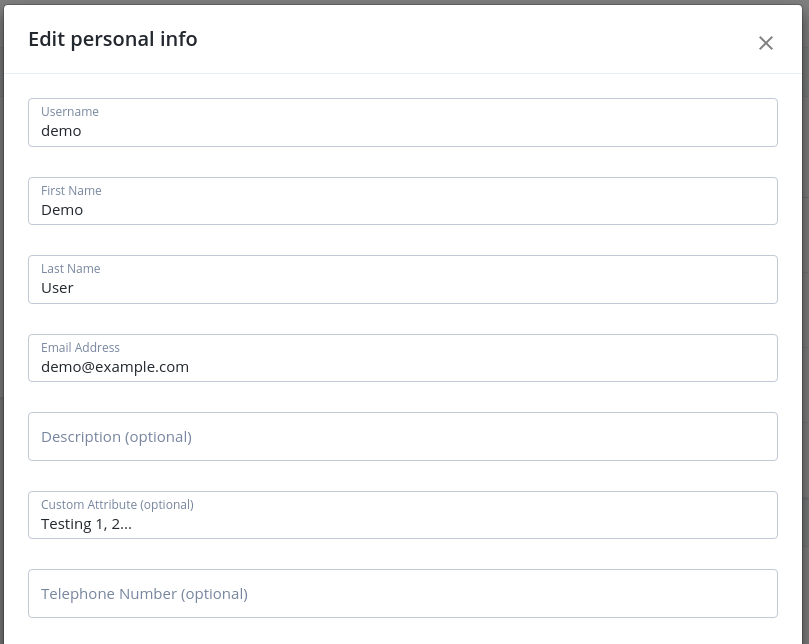
Task: Click the "Custom Attribute (optional)" floating label
Action: click(x=117, y=505)
